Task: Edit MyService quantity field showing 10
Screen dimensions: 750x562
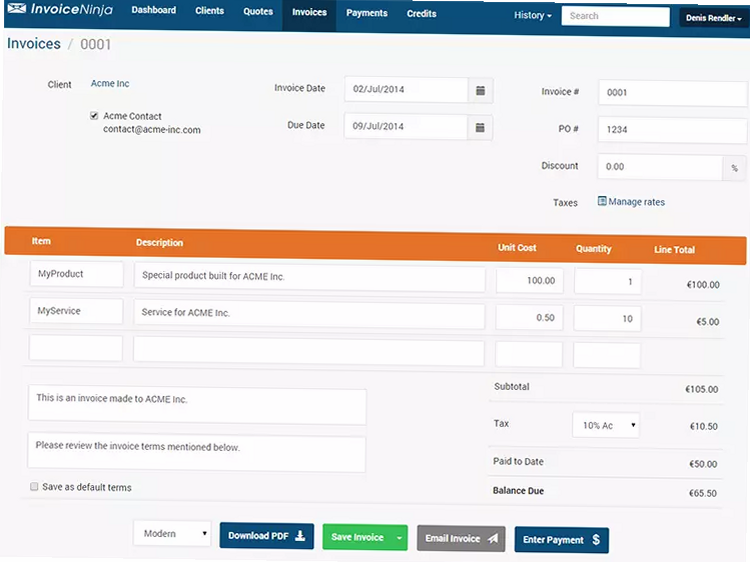Action: pyautogui.click(x=607, y=319)
